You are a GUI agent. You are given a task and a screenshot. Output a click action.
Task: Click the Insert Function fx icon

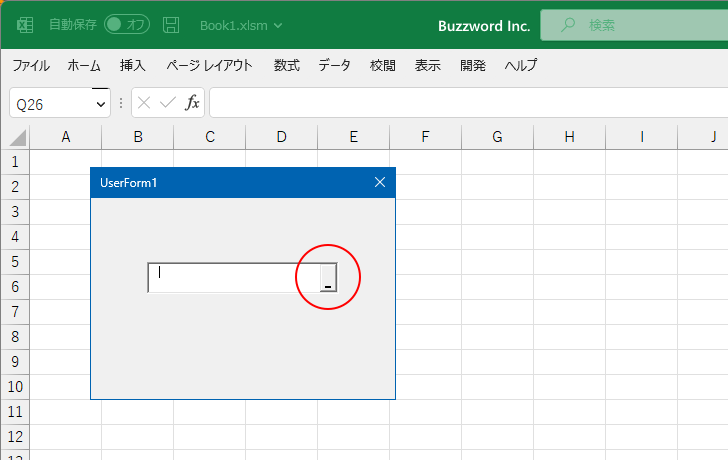(192, 103)
